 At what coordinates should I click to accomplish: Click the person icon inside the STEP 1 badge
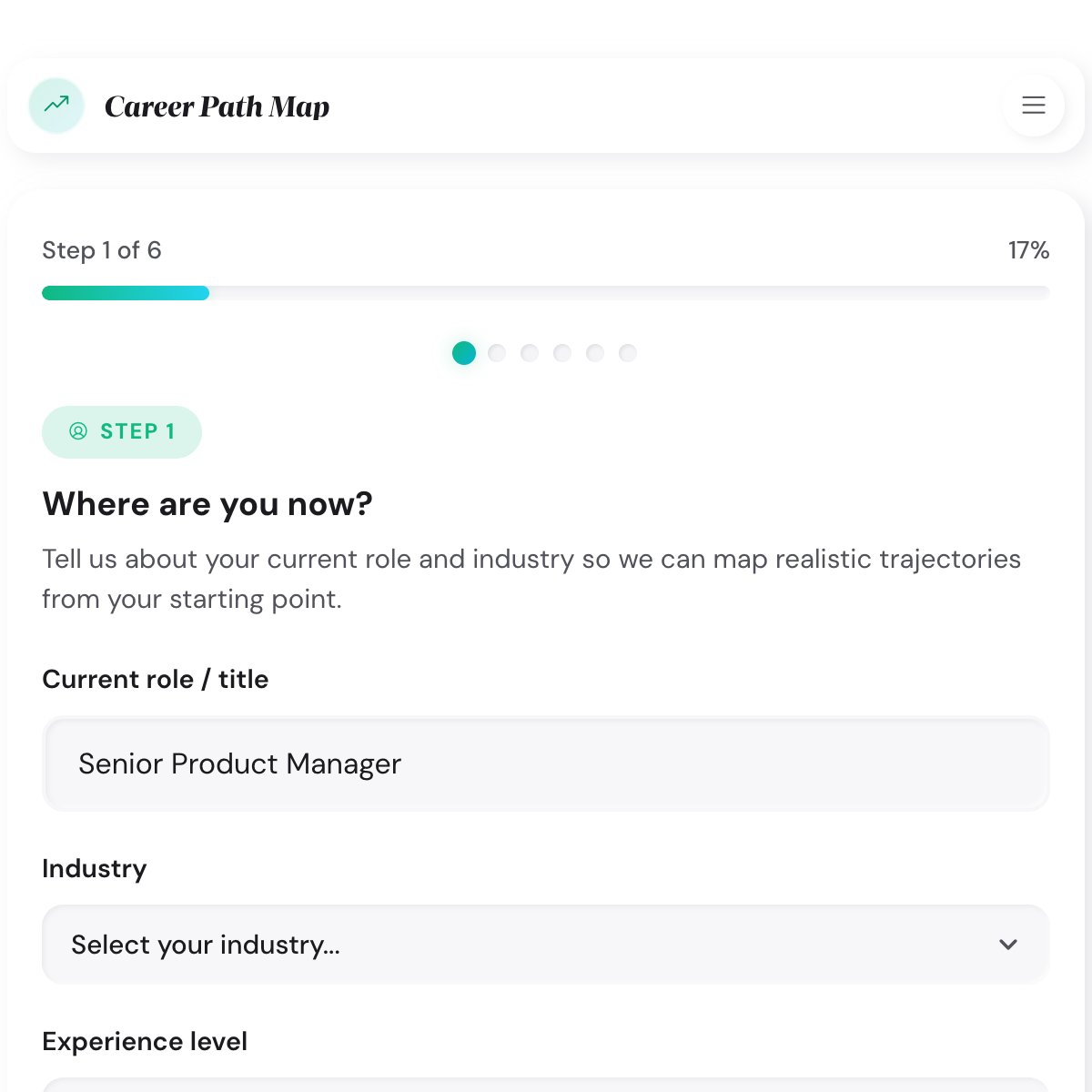coord(78,431)
